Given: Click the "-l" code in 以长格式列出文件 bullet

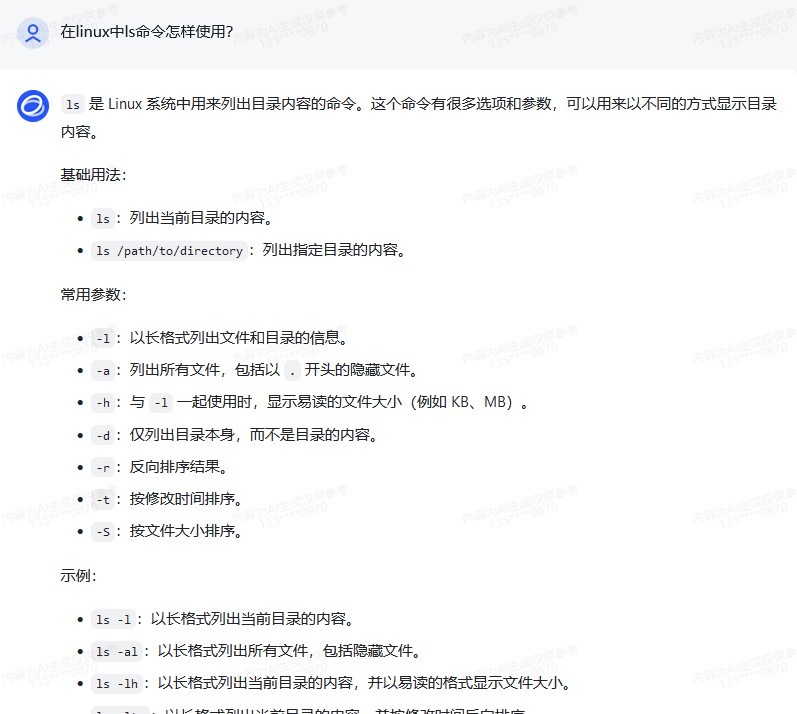Looking at the screenshot, I should click(103, 338).
